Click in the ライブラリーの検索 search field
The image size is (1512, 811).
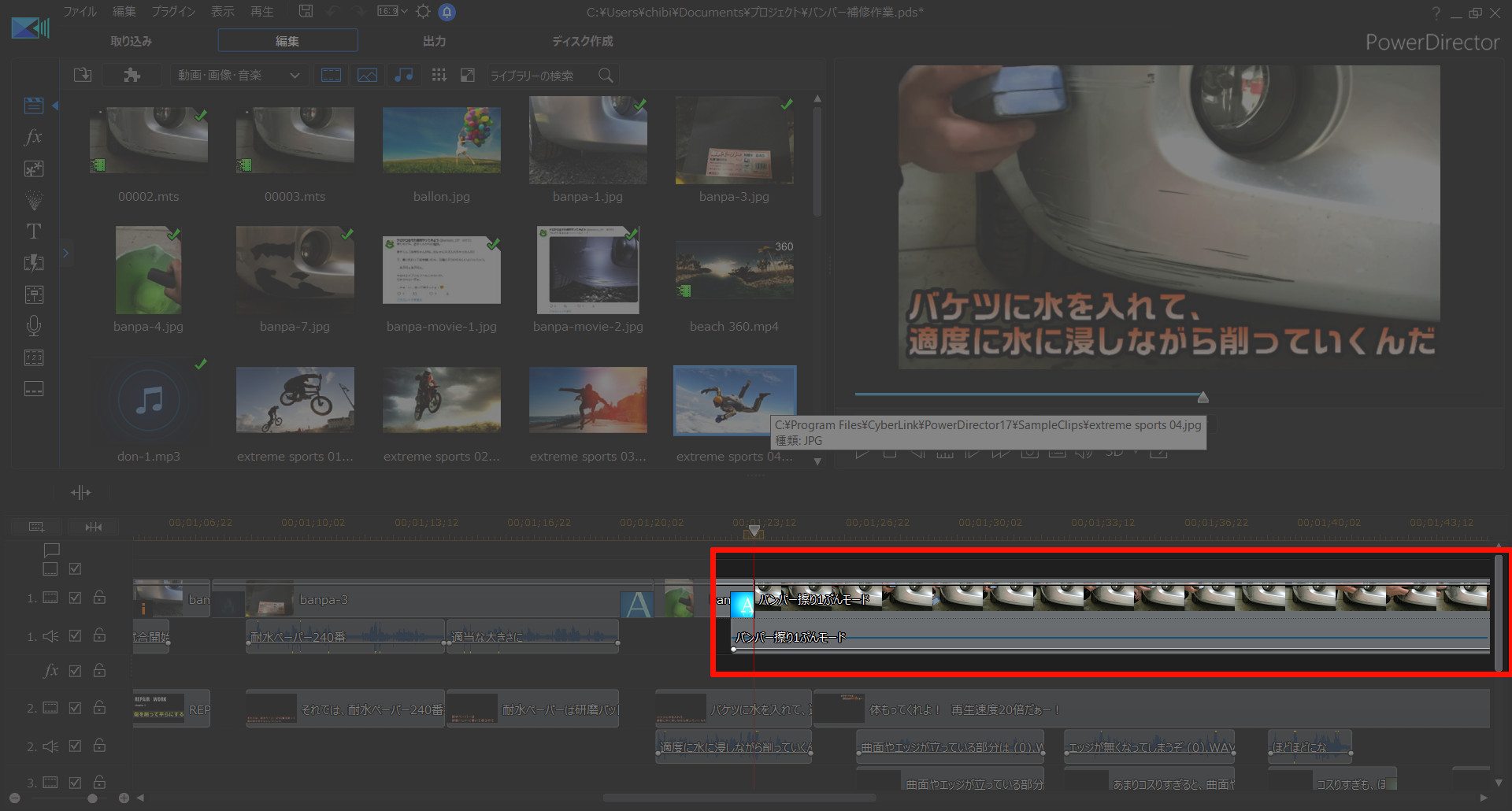542,75
